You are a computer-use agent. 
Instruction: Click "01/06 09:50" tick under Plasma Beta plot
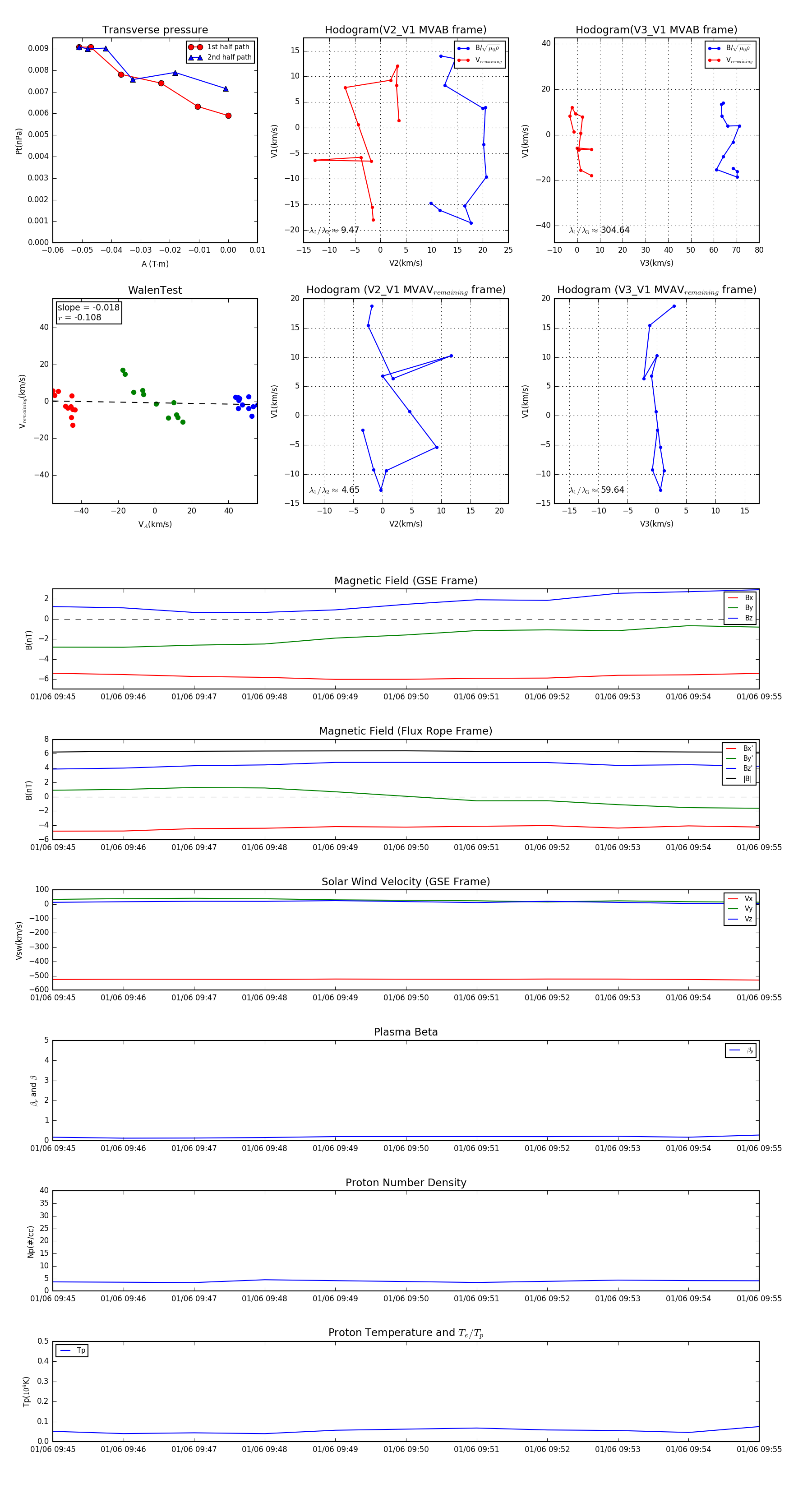point(406,1148)
